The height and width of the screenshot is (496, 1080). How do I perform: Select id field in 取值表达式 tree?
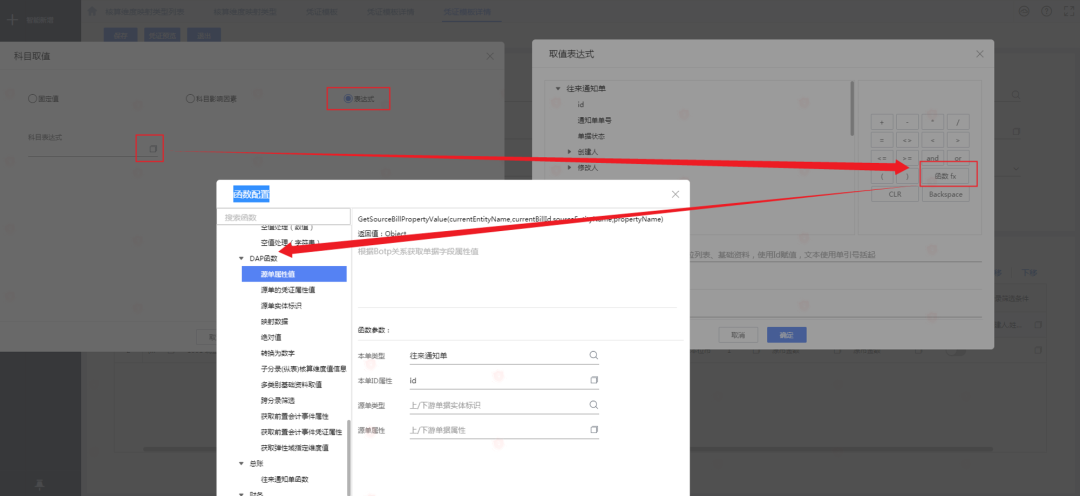[581, 105]
